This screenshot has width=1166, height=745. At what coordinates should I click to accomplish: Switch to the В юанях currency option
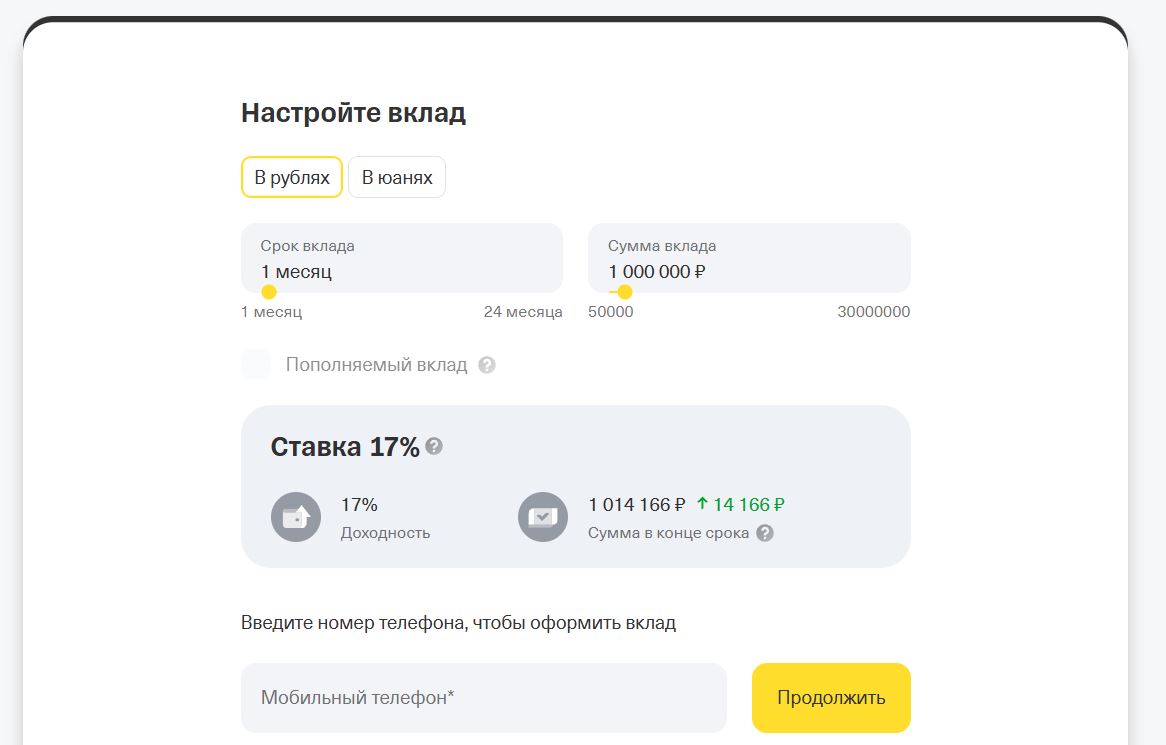[x=397, y=177]
